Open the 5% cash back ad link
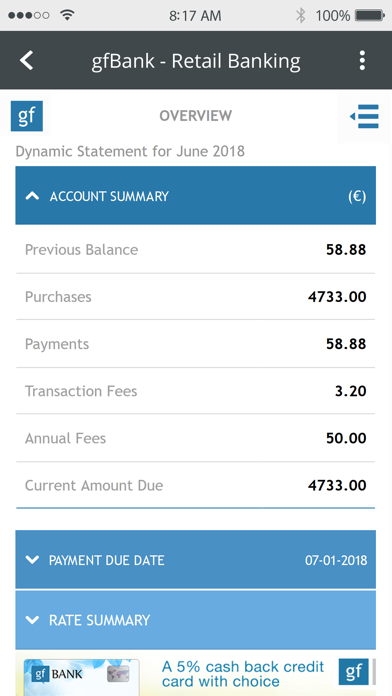The height and width of the screenshot is (696, 392). [x=243, y=673]
